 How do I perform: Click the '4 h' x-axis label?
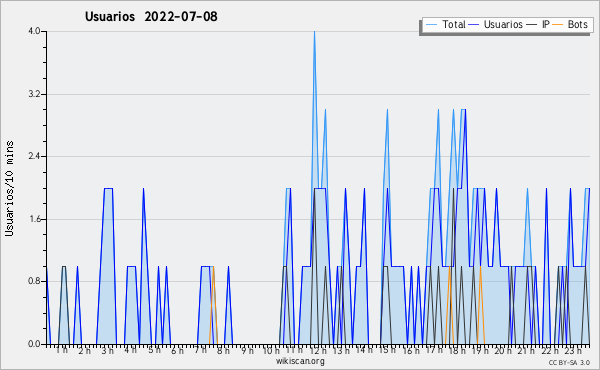pyautogui.click(x=130, y=350)
